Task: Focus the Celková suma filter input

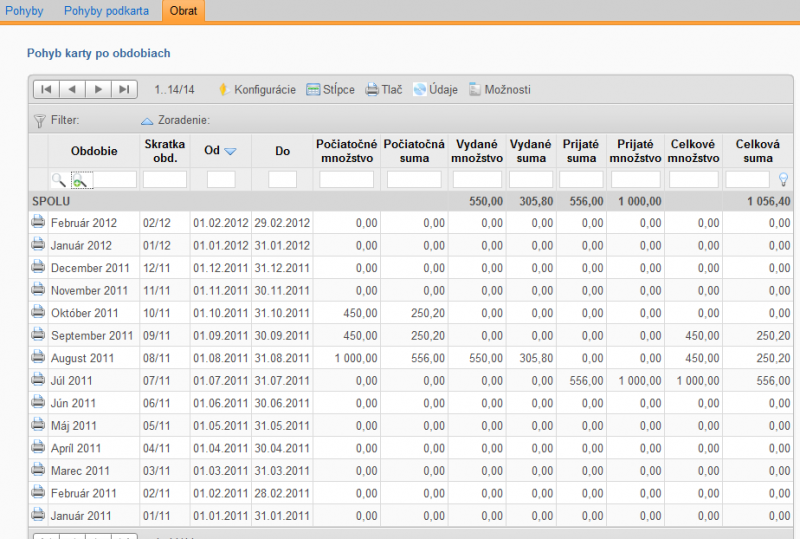Action: tap(747, 180)
